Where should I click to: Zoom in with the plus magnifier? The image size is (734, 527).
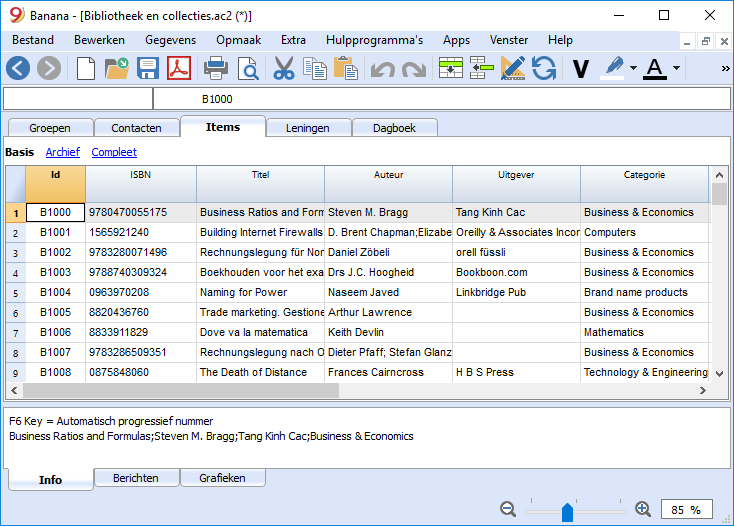pos(643,509)
